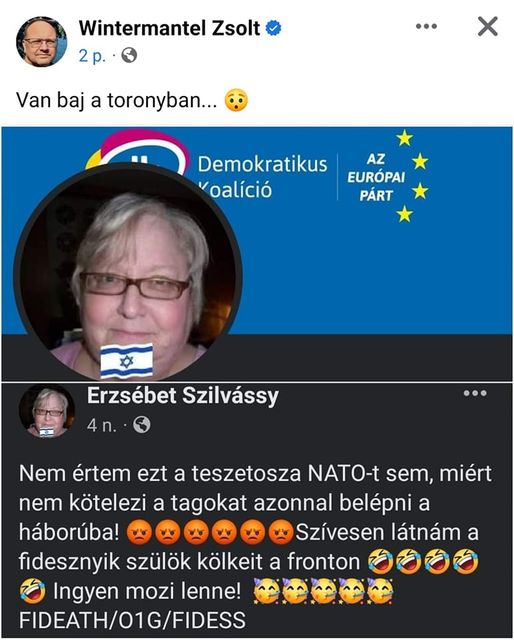Click the blue verified badge icon

tap(274, 28)
